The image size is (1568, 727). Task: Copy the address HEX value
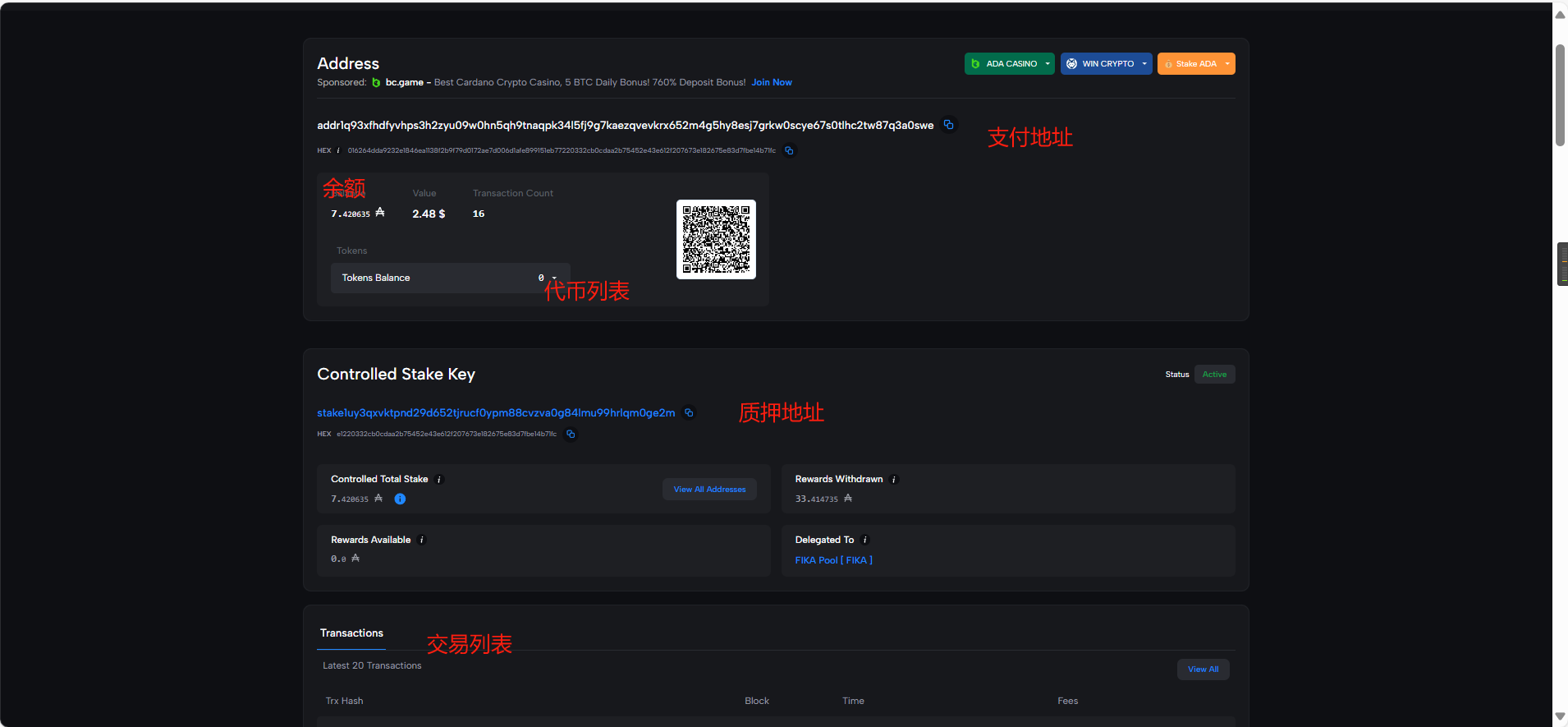click(789, 150)
